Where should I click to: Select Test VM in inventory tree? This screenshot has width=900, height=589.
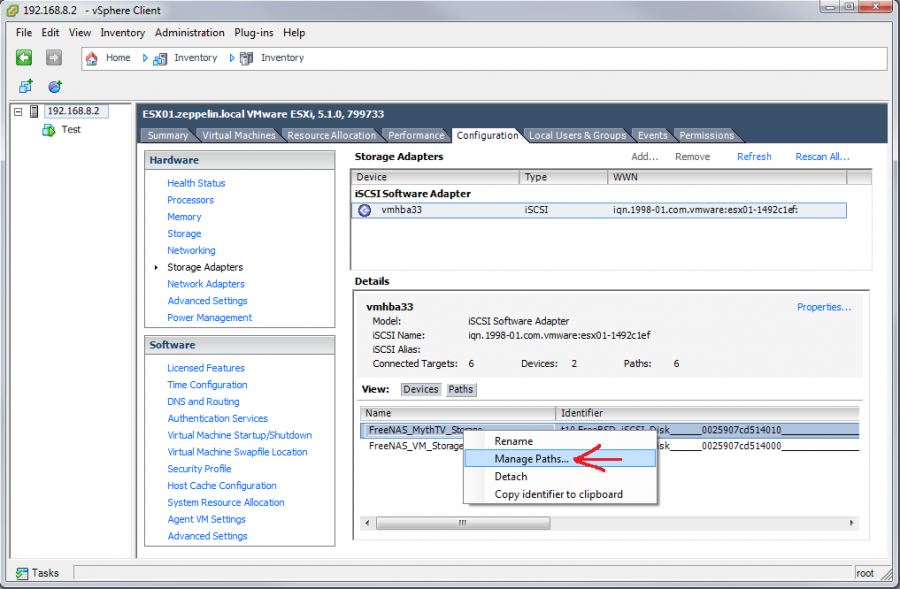tap(71, 130)
